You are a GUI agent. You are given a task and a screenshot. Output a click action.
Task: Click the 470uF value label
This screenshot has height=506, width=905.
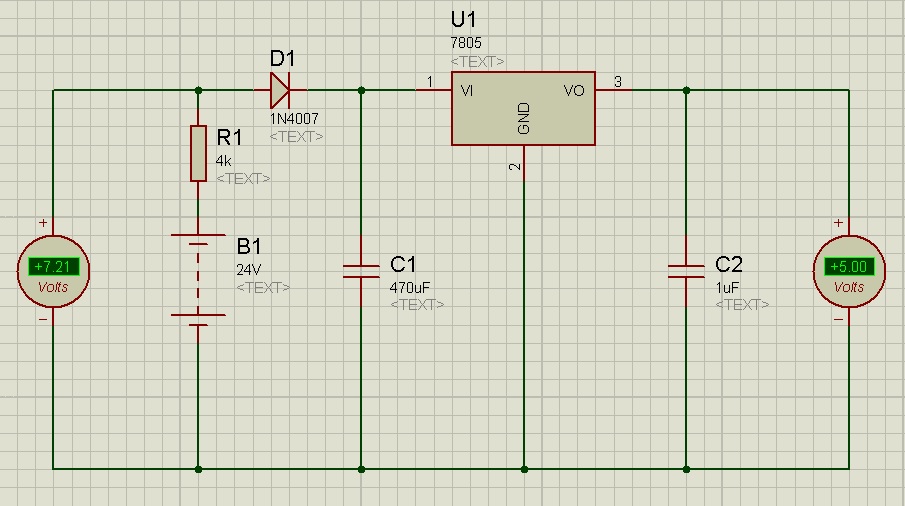[x=410, y=287]
